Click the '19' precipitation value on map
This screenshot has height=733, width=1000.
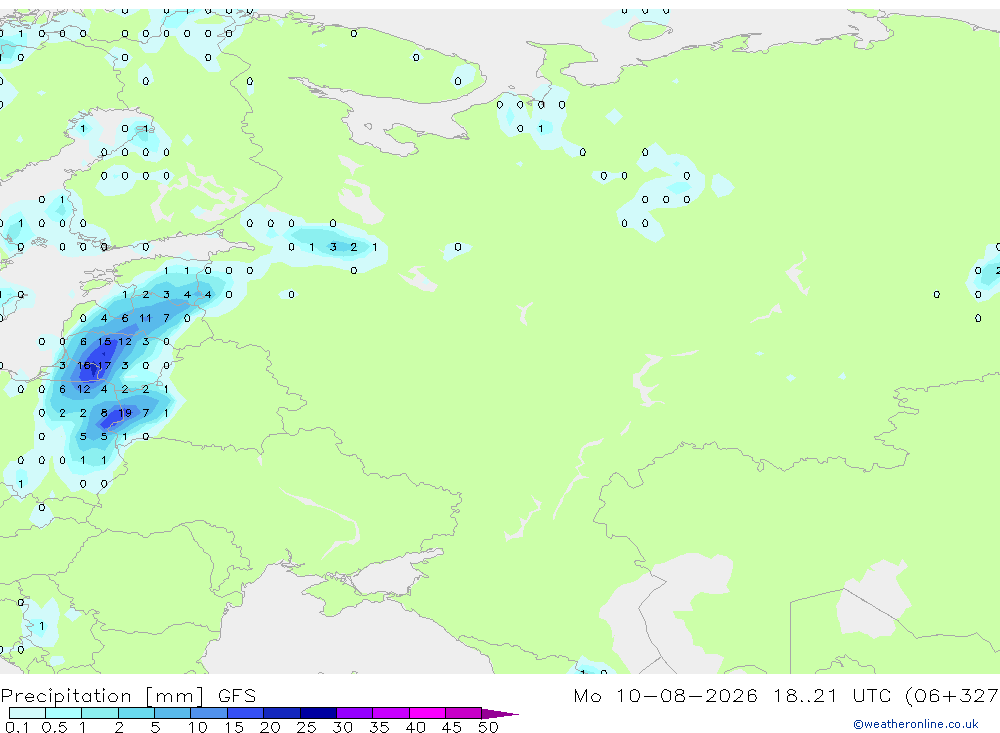point(125,413)
